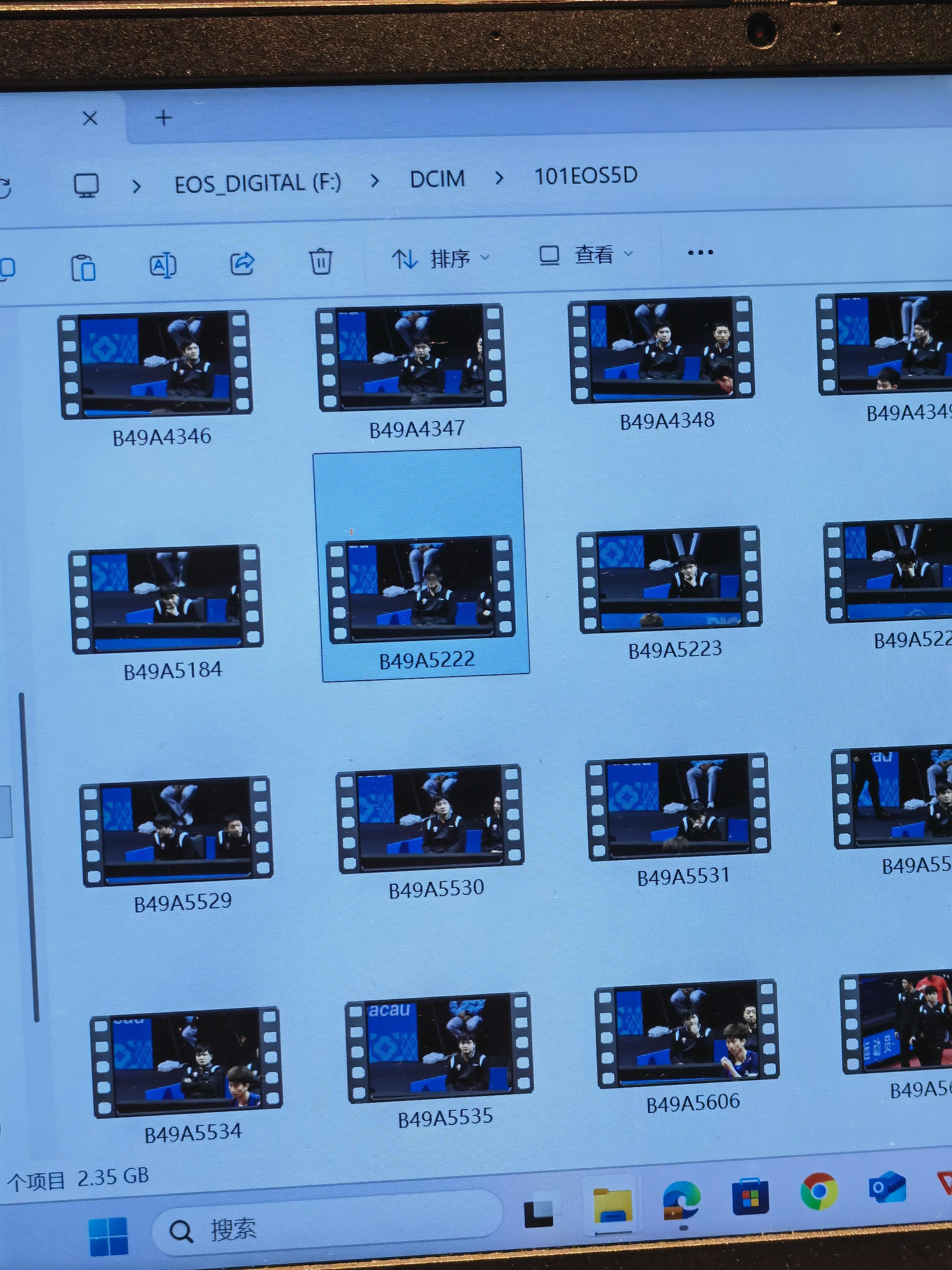The height and width of the screenshot is (1270, 952).
Task: Go to EOS_DIGITAL (F:) breadcrumb
Action: 258,184
